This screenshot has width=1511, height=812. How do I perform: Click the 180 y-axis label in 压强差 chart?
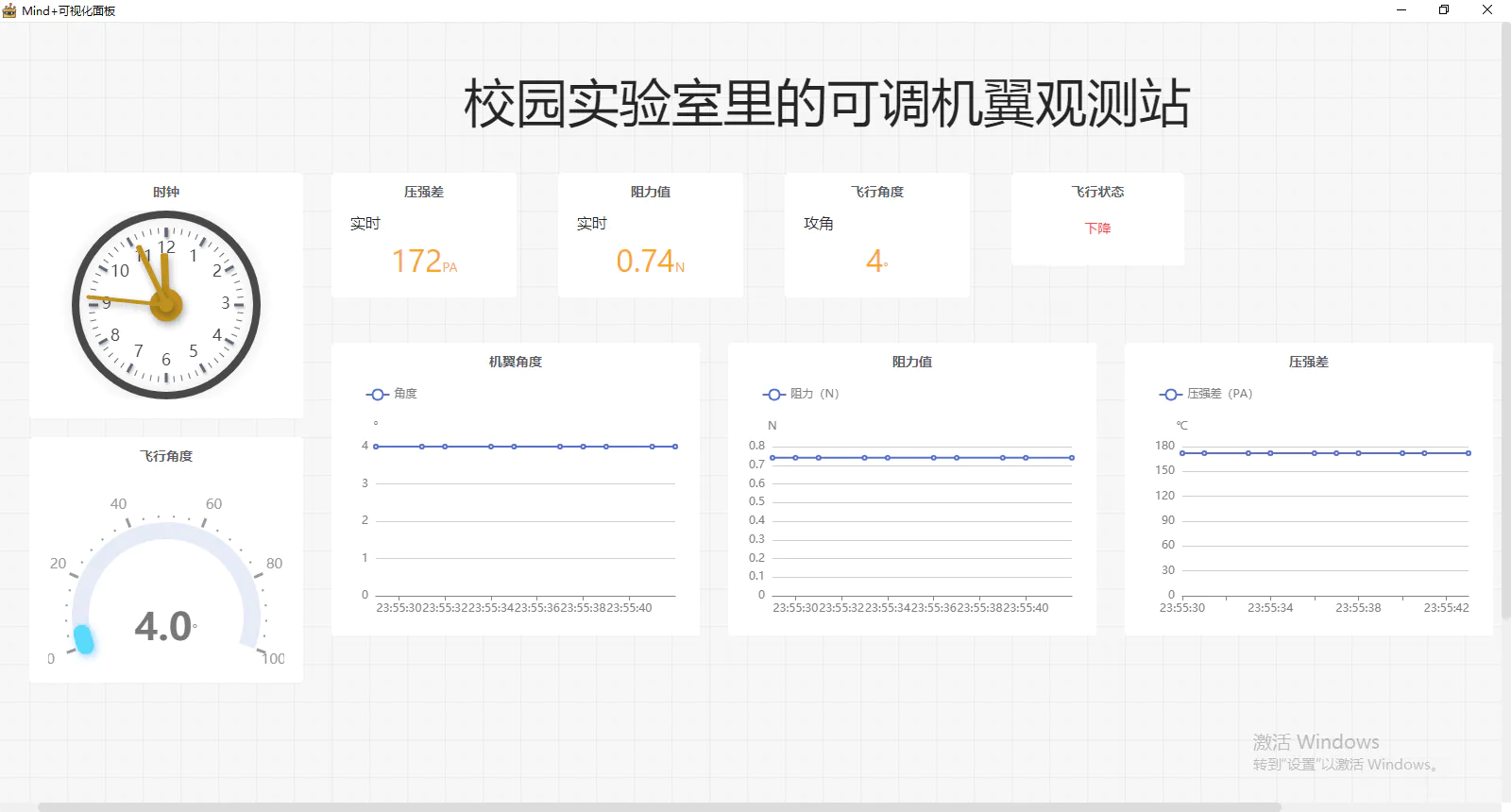(x=1165, y=446)
